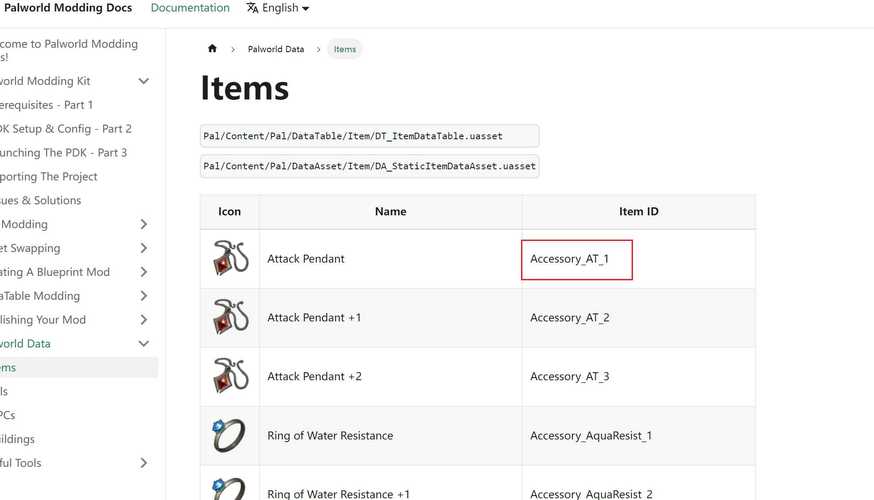874x500 pixels.
Task: Click the language translate icon
Action: click(252, 8)
